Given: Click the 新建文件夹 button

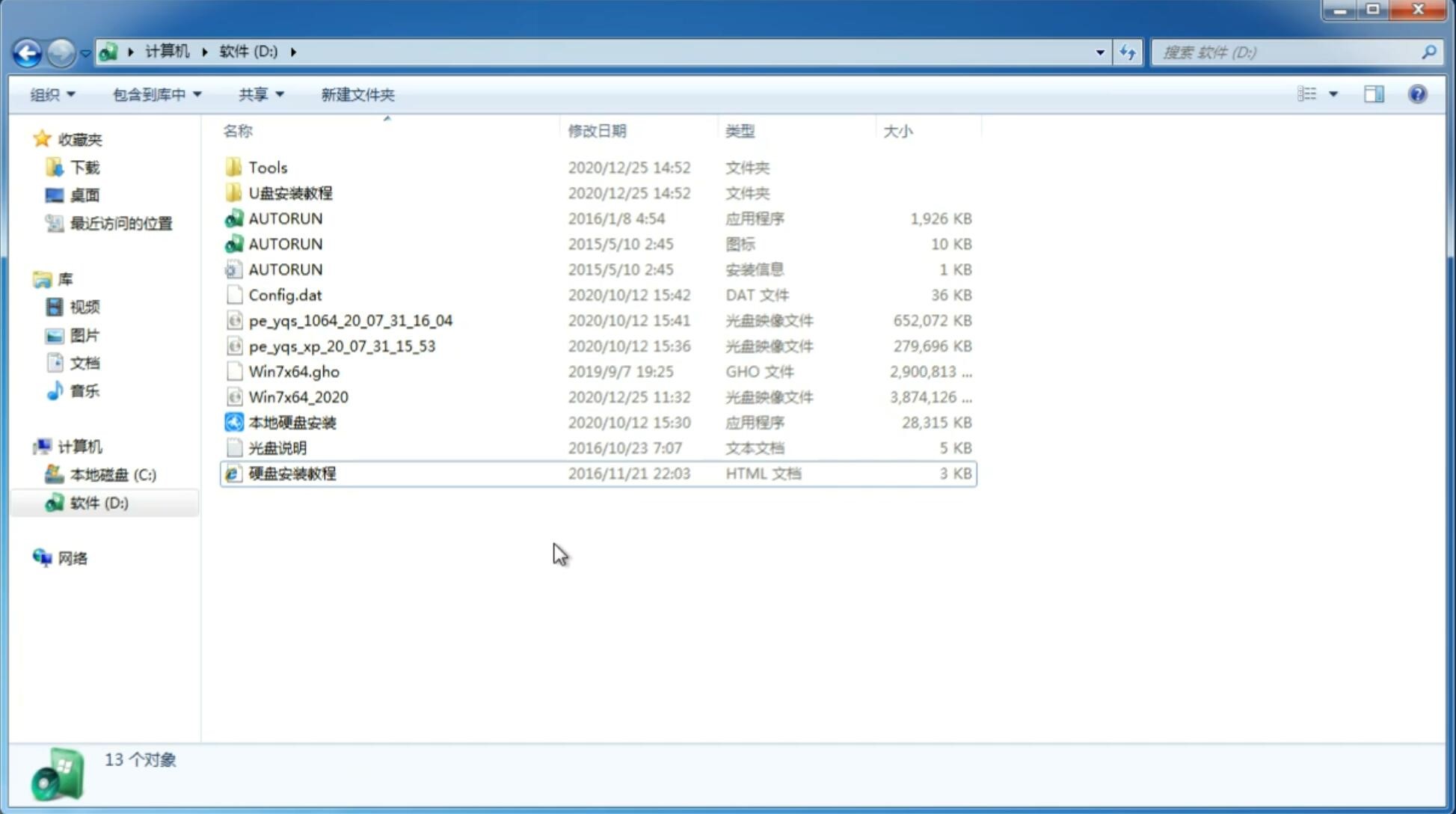Looking at the screenshot, I should point(358,94).
